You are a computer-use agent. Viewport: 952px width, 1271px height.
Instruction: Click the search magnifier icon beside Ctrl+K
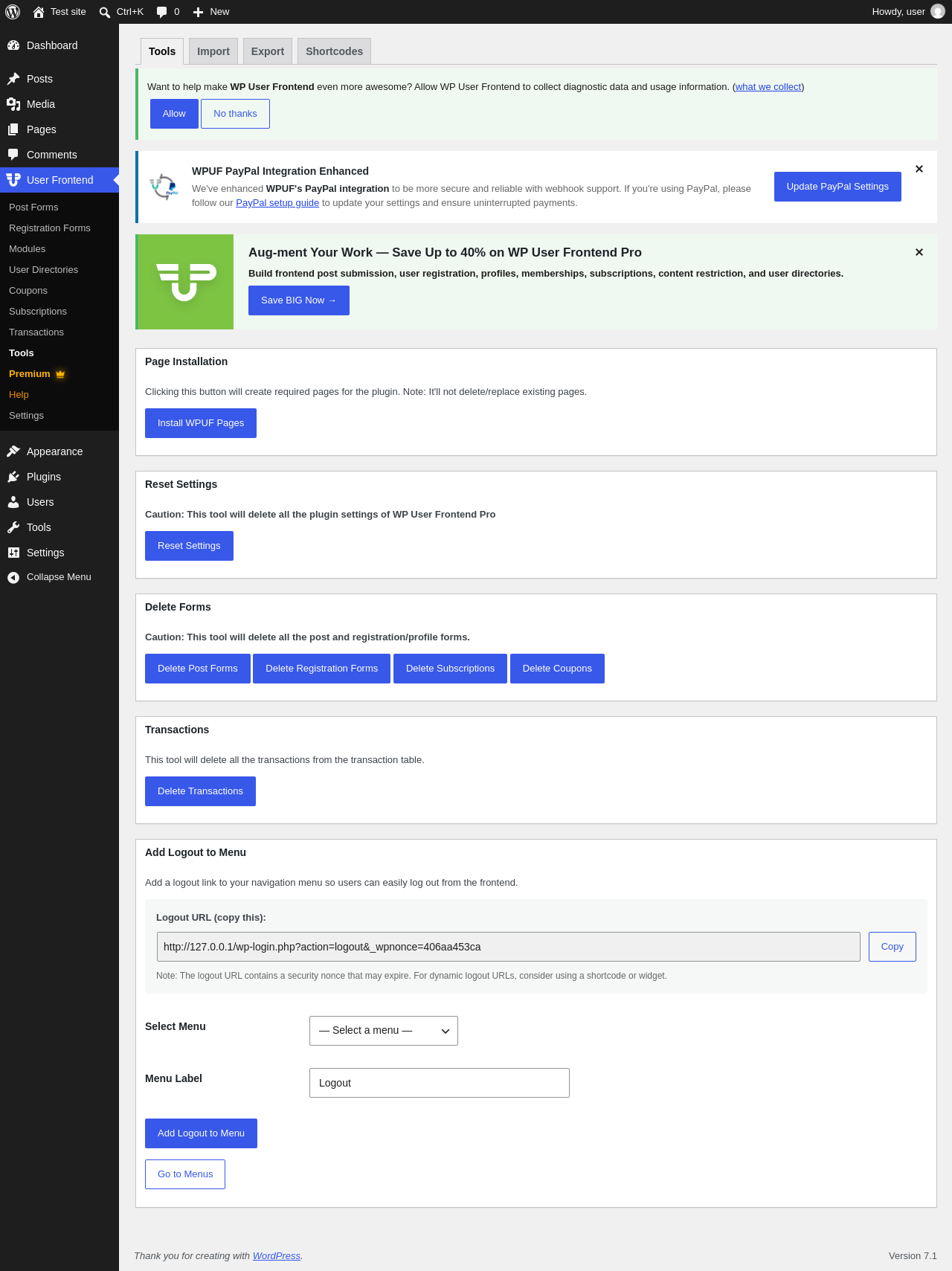coord(105,12)
